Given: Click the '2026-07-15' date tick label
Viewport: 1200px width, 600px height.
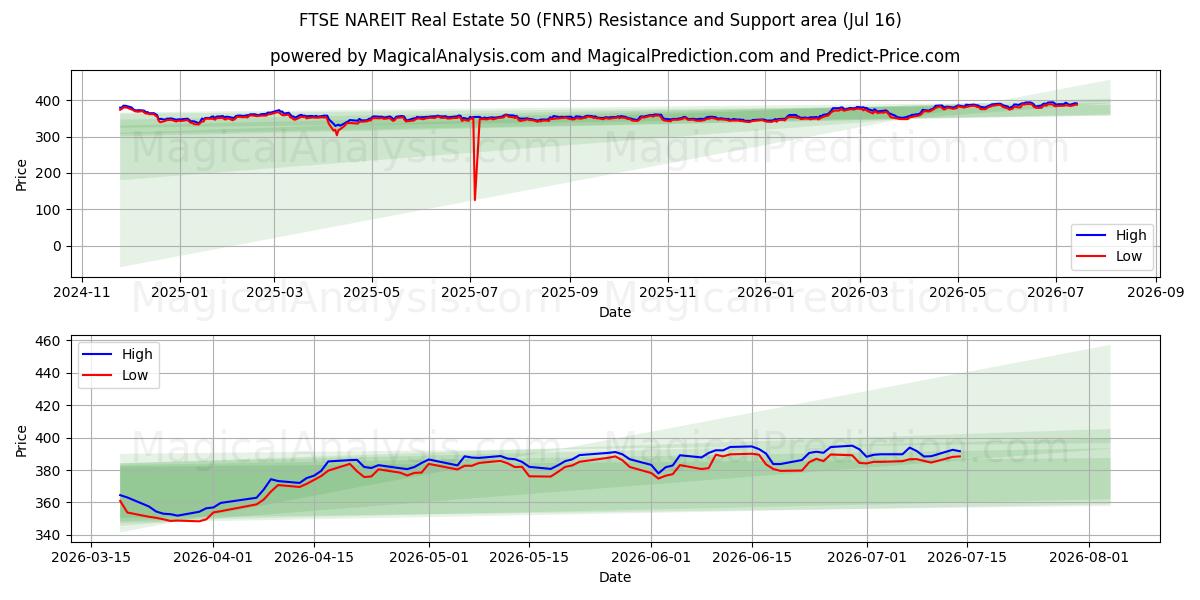Looking at the screenshot, I should tap(968, 558).
